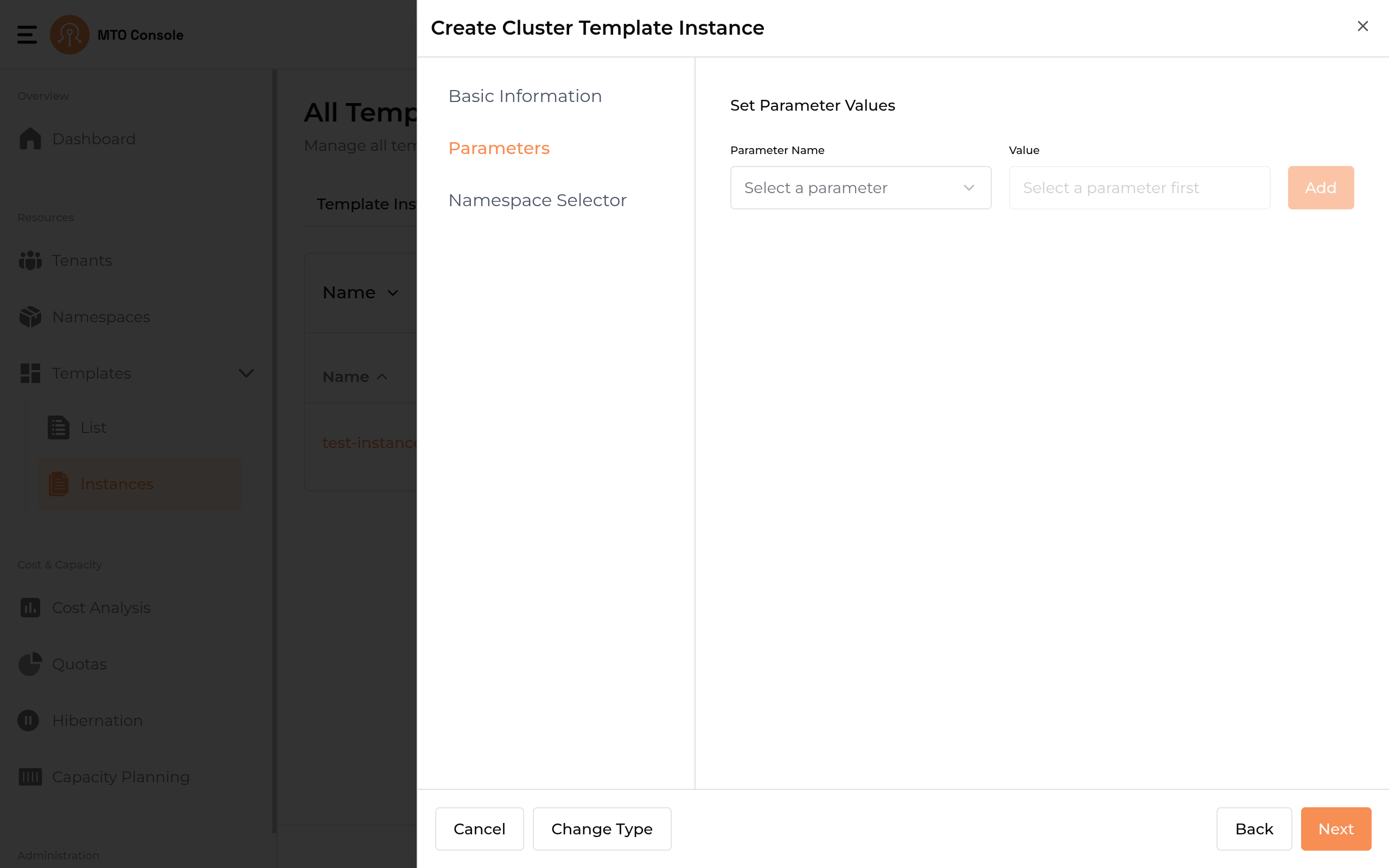1389x868 pixels.
Task: Click the Cancel button
Action: click(x=479, y=828)
